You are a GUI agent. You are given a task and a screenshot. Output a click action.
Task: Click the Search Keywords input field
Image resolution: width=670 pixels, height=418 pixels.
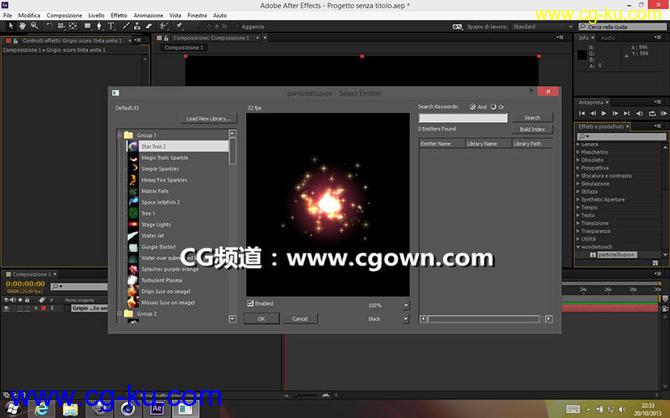click(x=463, y=118)
